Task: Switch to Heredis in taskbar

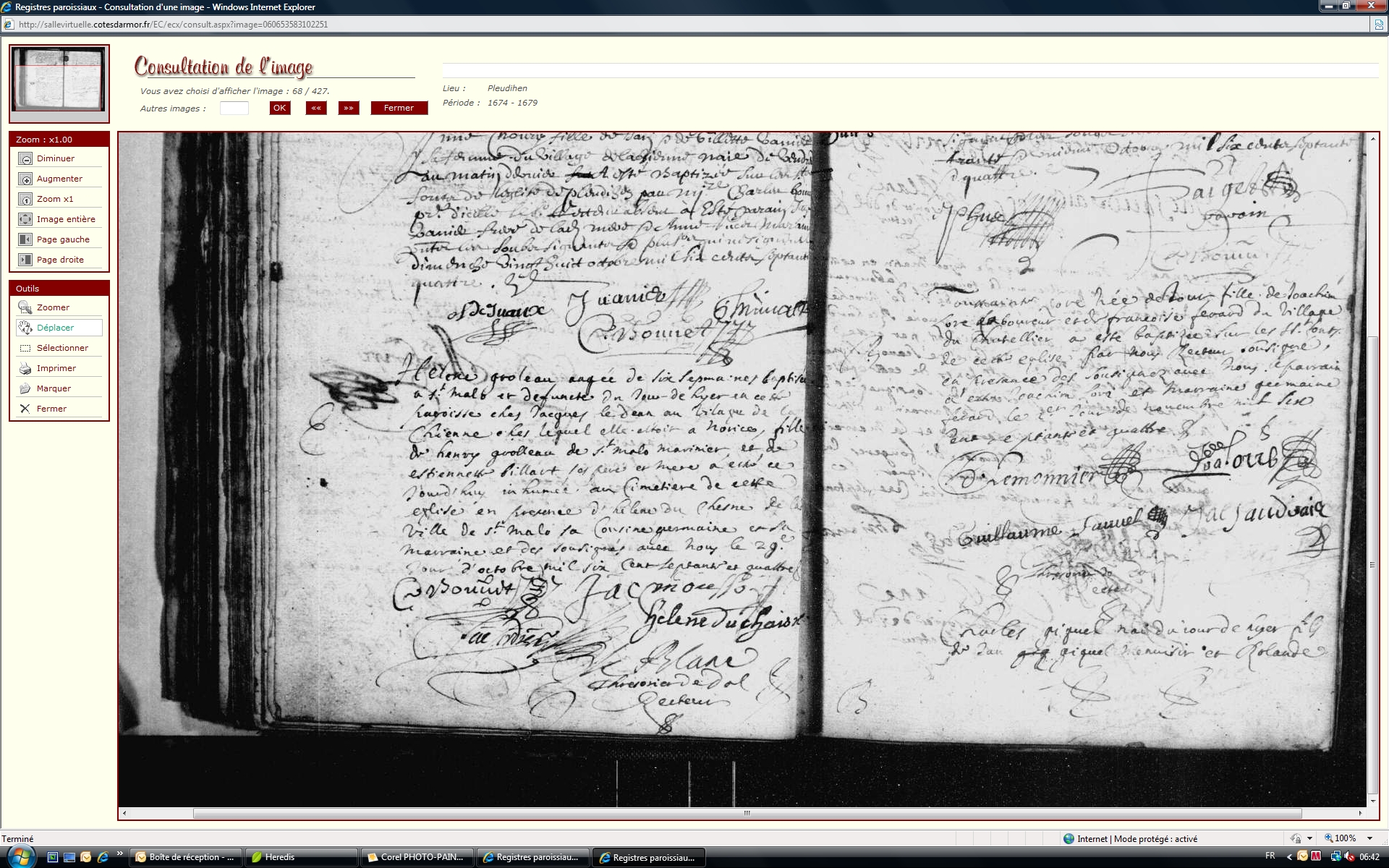Action: point(302,857)
